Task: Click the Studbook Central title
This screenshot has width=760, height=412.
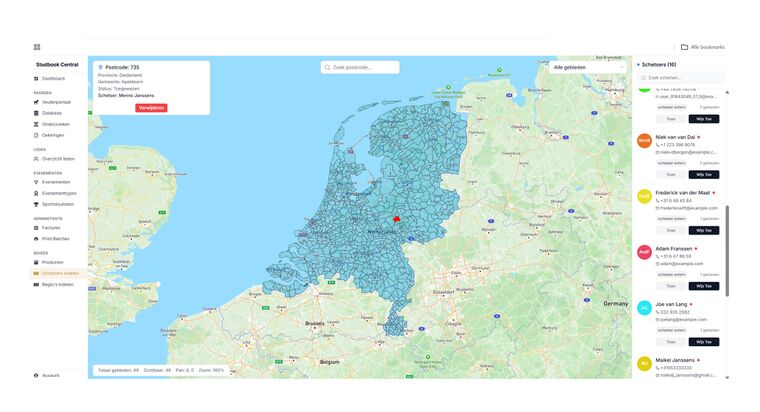Action: [x=57, y=64]
